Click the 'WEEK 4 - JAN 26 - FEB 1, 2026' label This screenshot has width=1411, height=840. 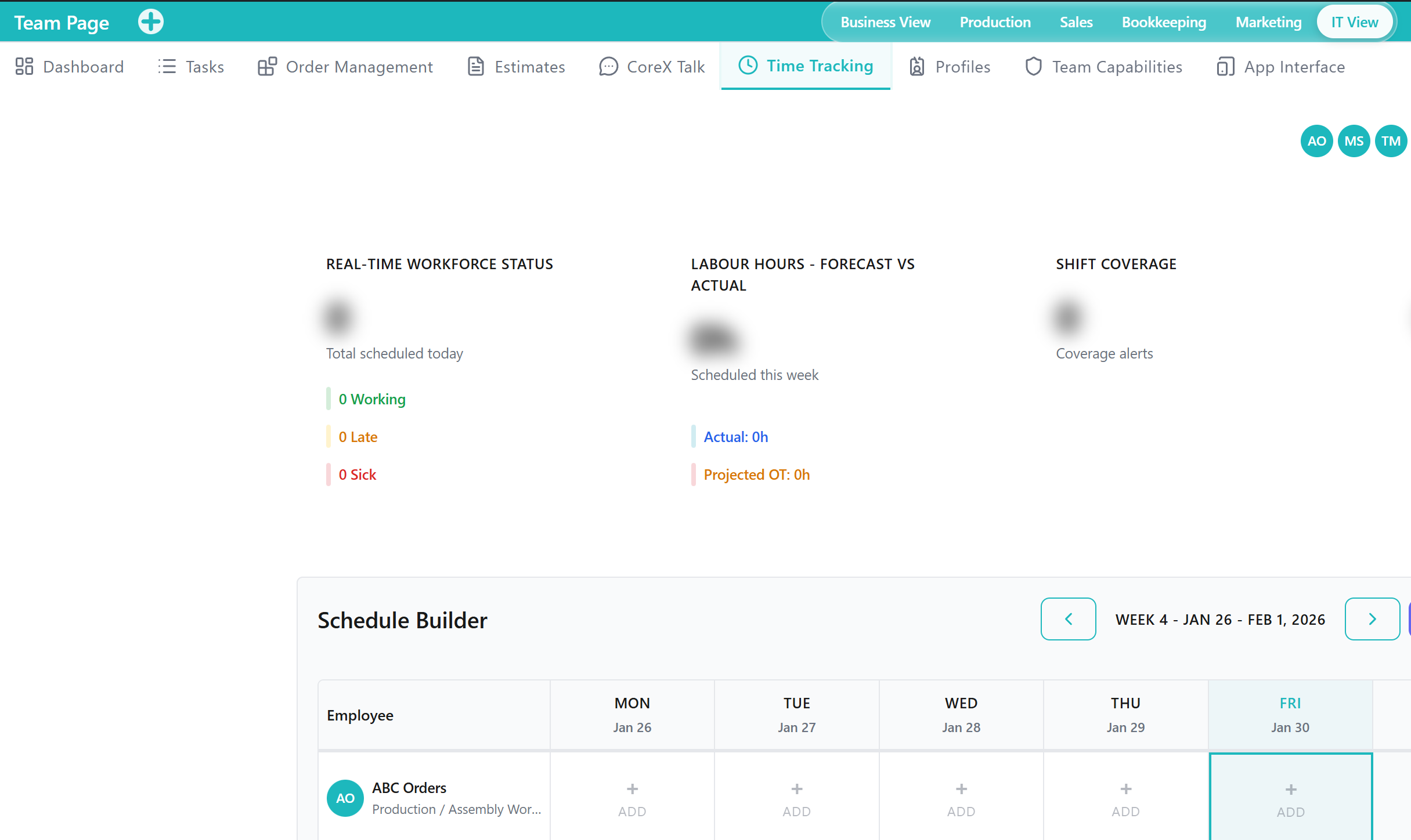click(1220, 620)
